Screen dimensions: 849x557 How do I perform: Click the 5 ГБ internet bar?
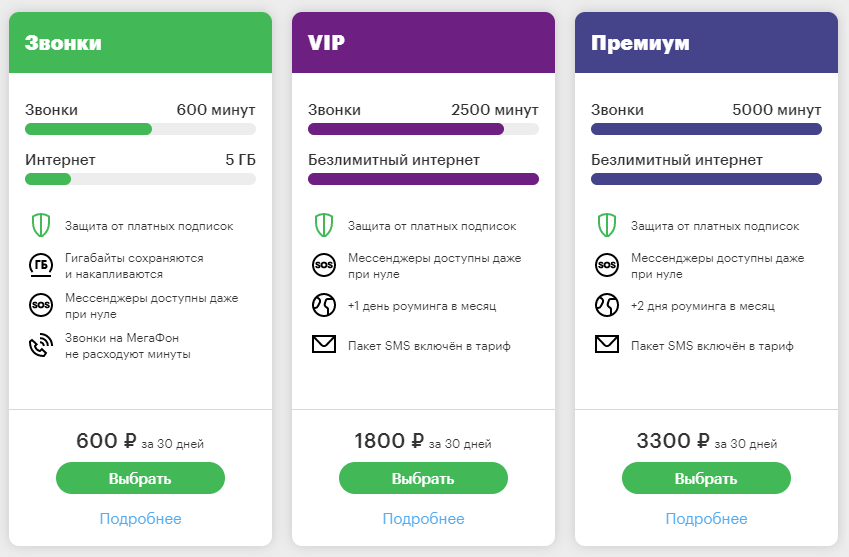click(140, 179)
